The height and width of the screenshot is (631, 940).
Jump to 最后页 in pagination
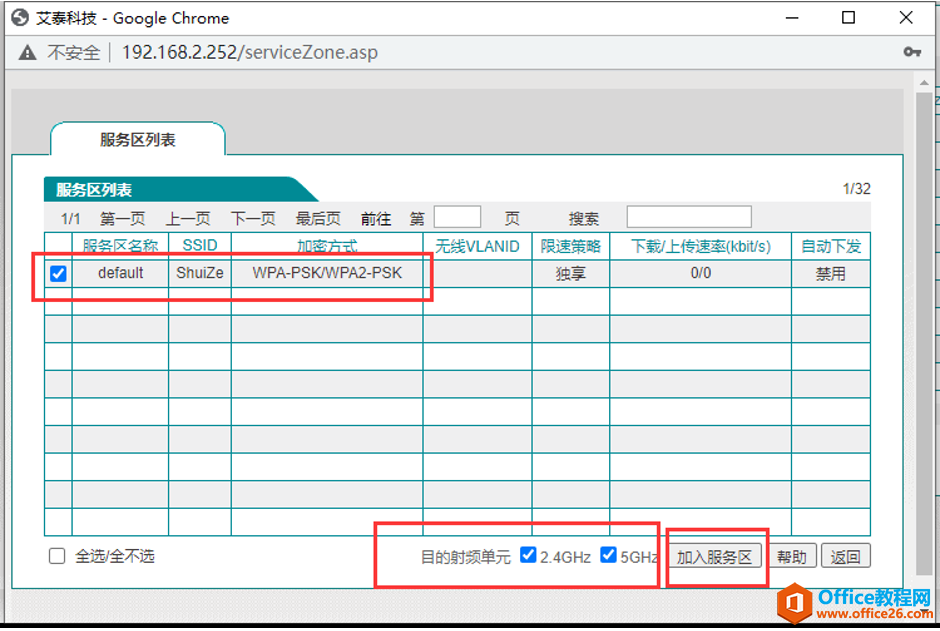tap(318, 219)
